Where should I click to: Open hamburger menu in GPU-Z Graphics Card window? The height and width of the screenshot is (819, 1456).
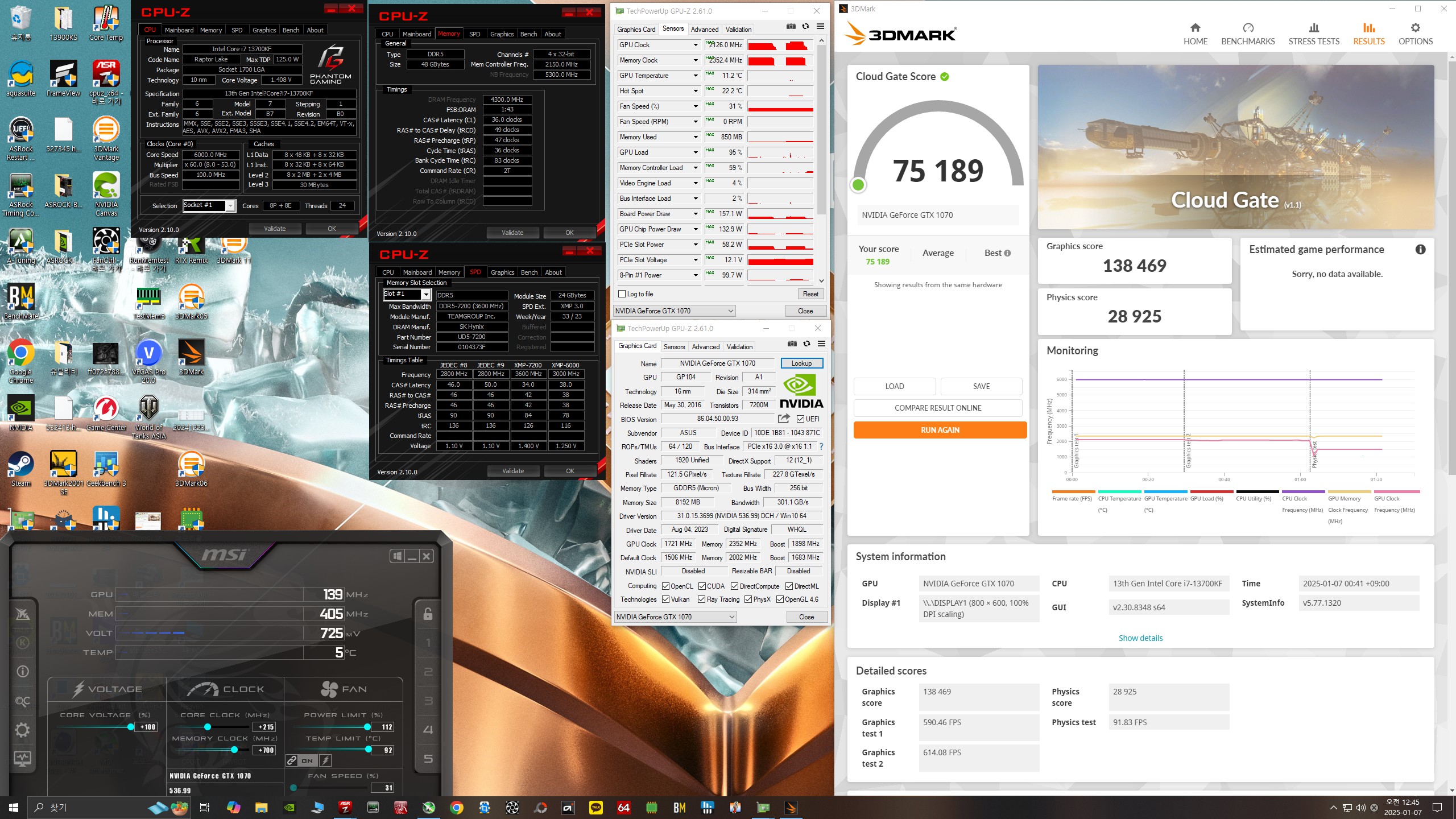click(821, 344)
